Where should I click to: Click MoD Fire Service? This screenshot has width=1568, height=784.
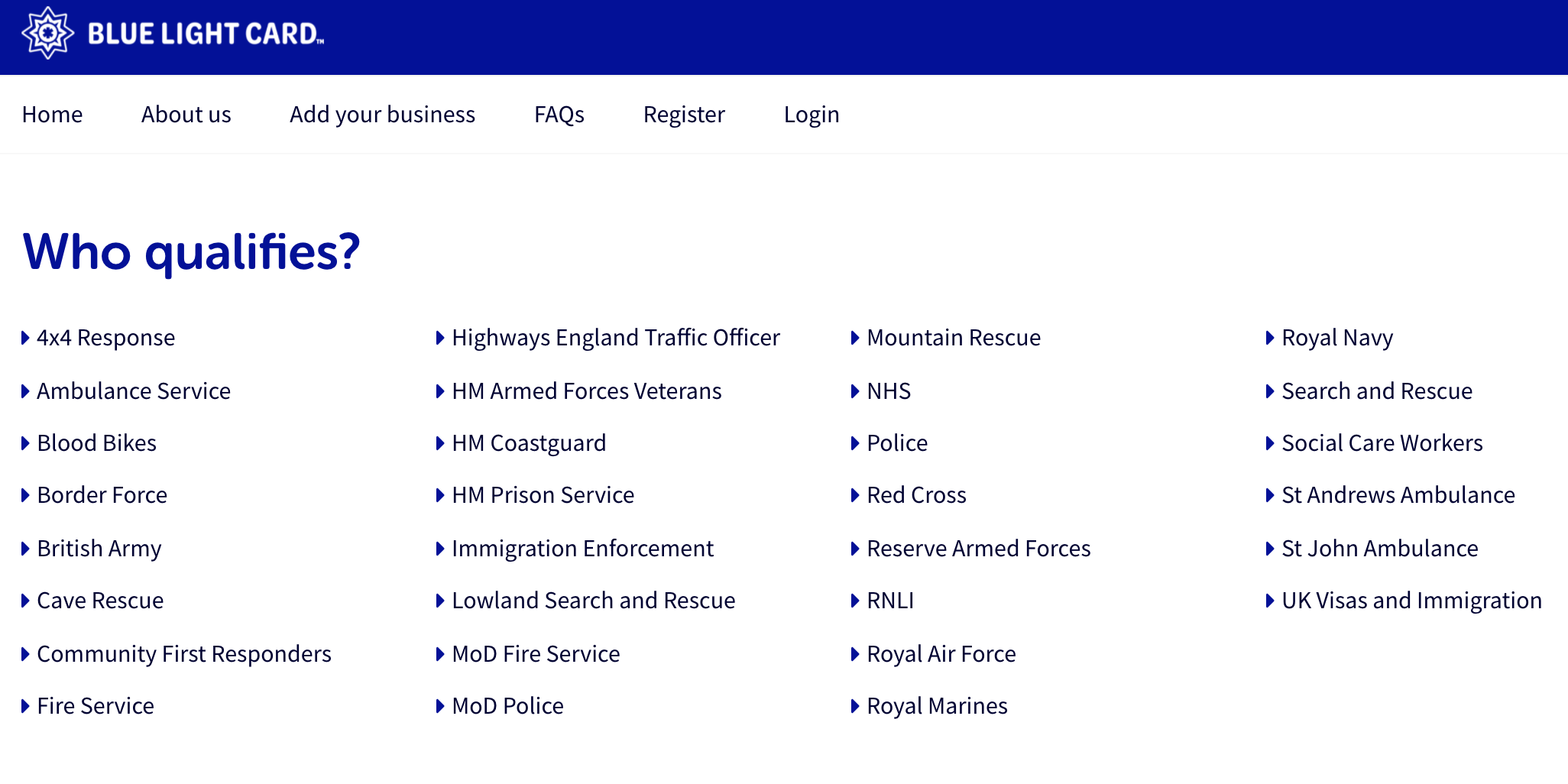point(536,654)
